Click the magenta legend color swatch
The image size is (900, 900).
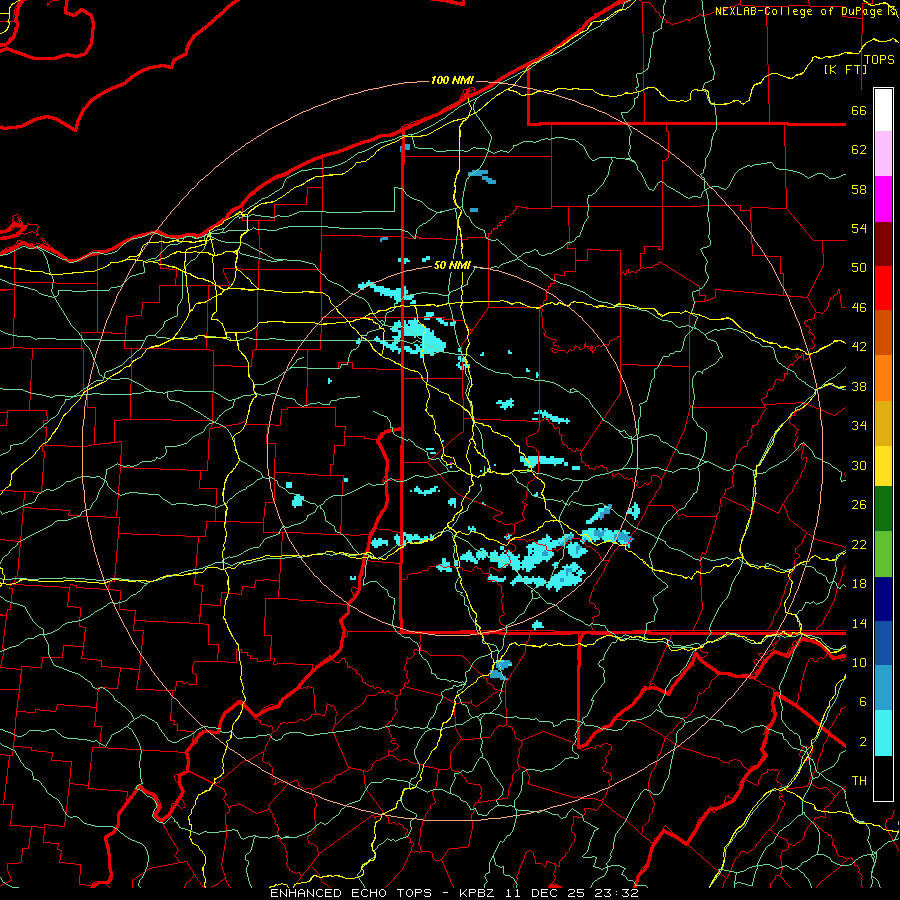click(x=883, y=199)
